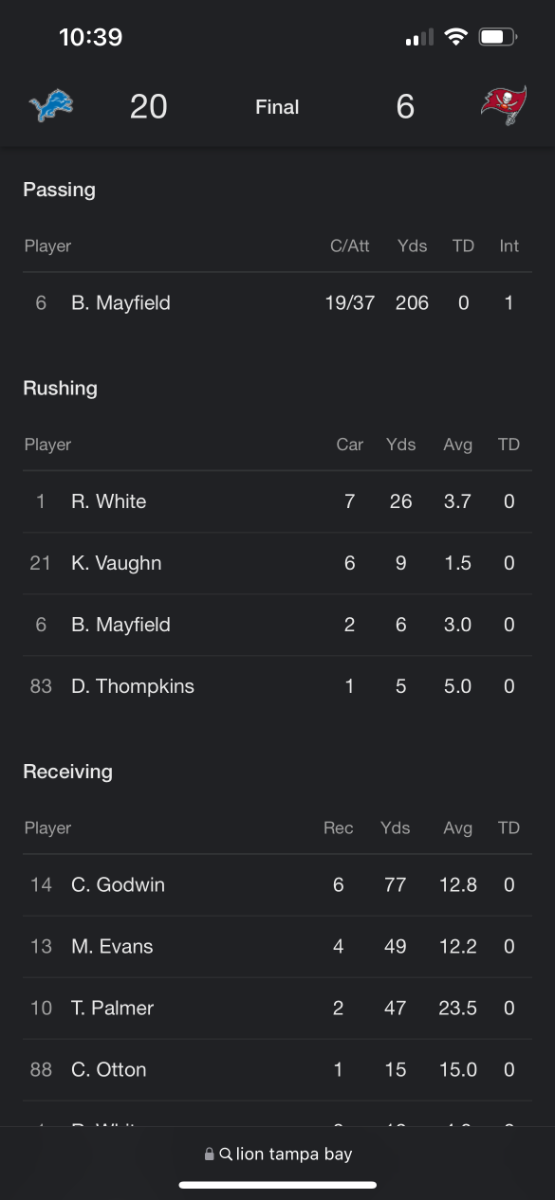This screenshot has width=555, height=1200.
Task: Open M. Evans receiving stats
Action: tap(277, 946)
